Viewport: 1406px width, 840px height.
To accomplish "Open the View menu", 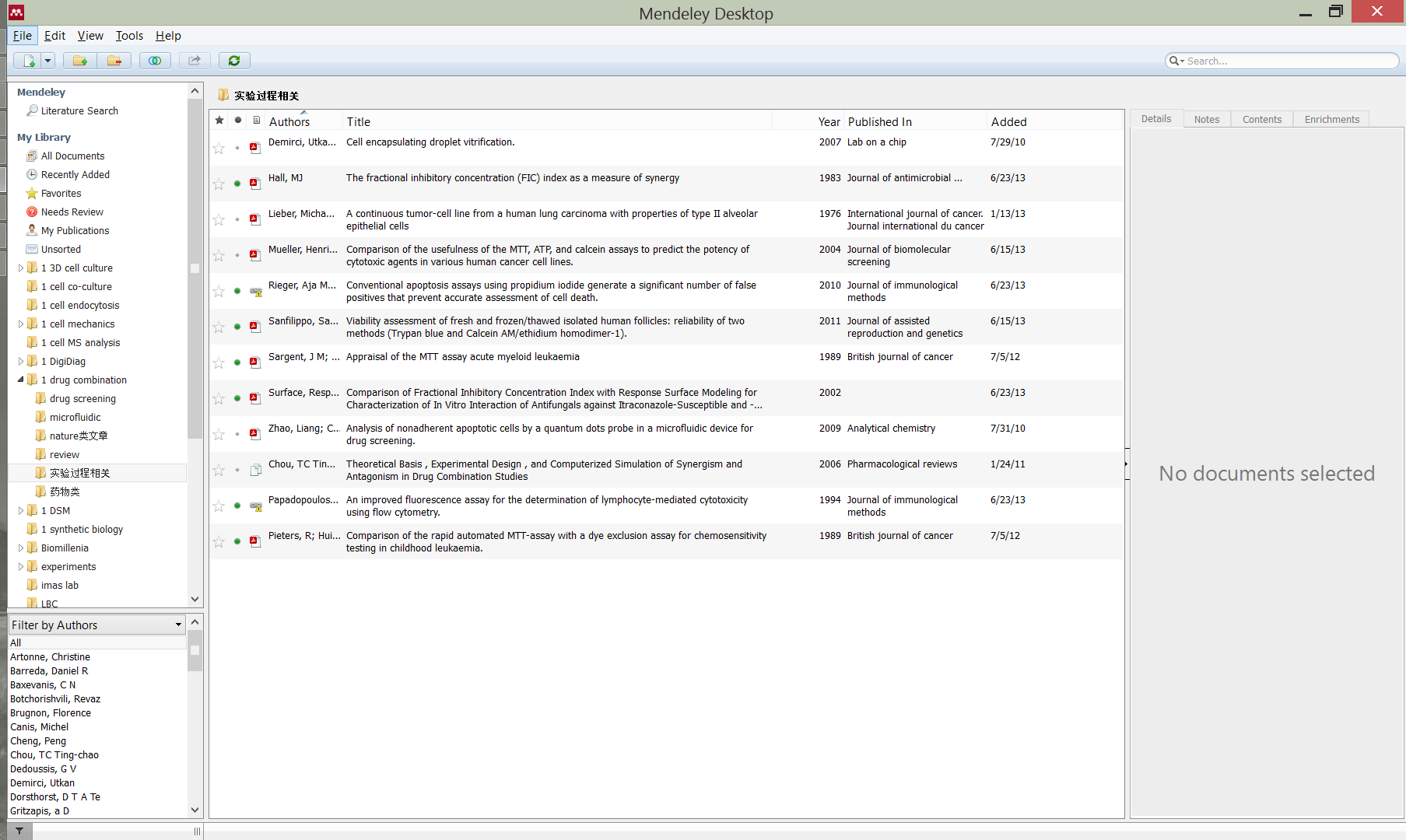I will pyautogui.click(x=90, y=36).
